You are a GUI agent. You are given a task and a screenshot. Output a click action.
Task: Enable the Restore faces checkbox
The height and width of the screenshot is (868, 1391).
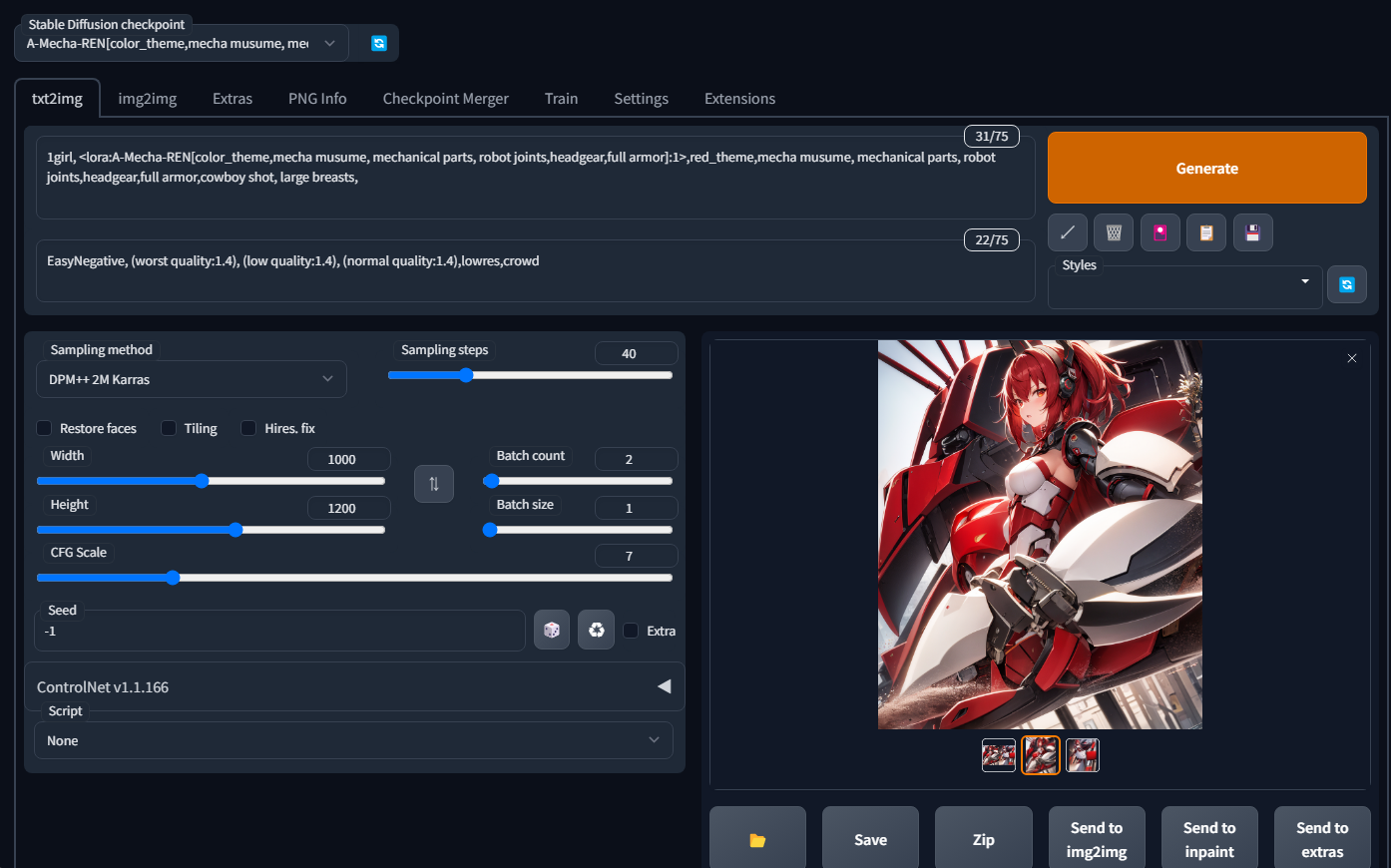(x=45, y=428)
